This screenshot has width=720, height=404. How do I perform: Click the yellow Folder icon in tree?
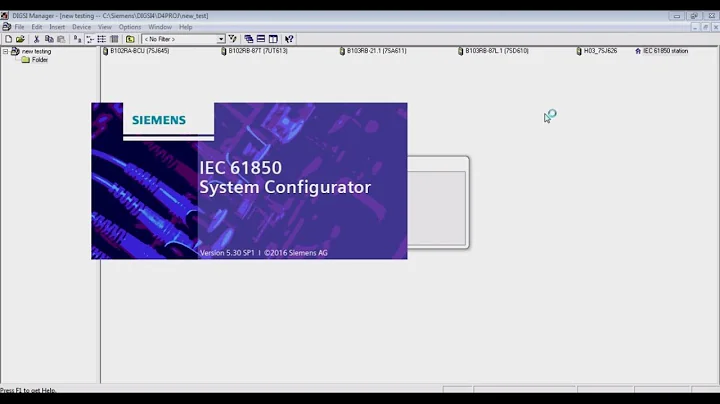coord(26,60)
